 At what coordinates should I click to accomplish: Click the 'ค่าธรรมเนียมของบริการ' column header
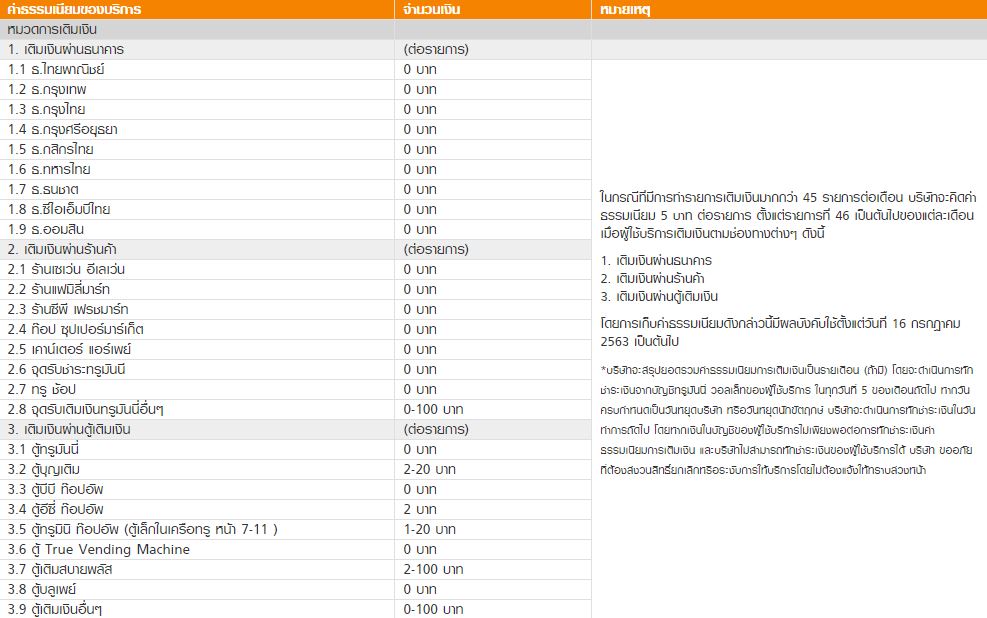(74, 10)
